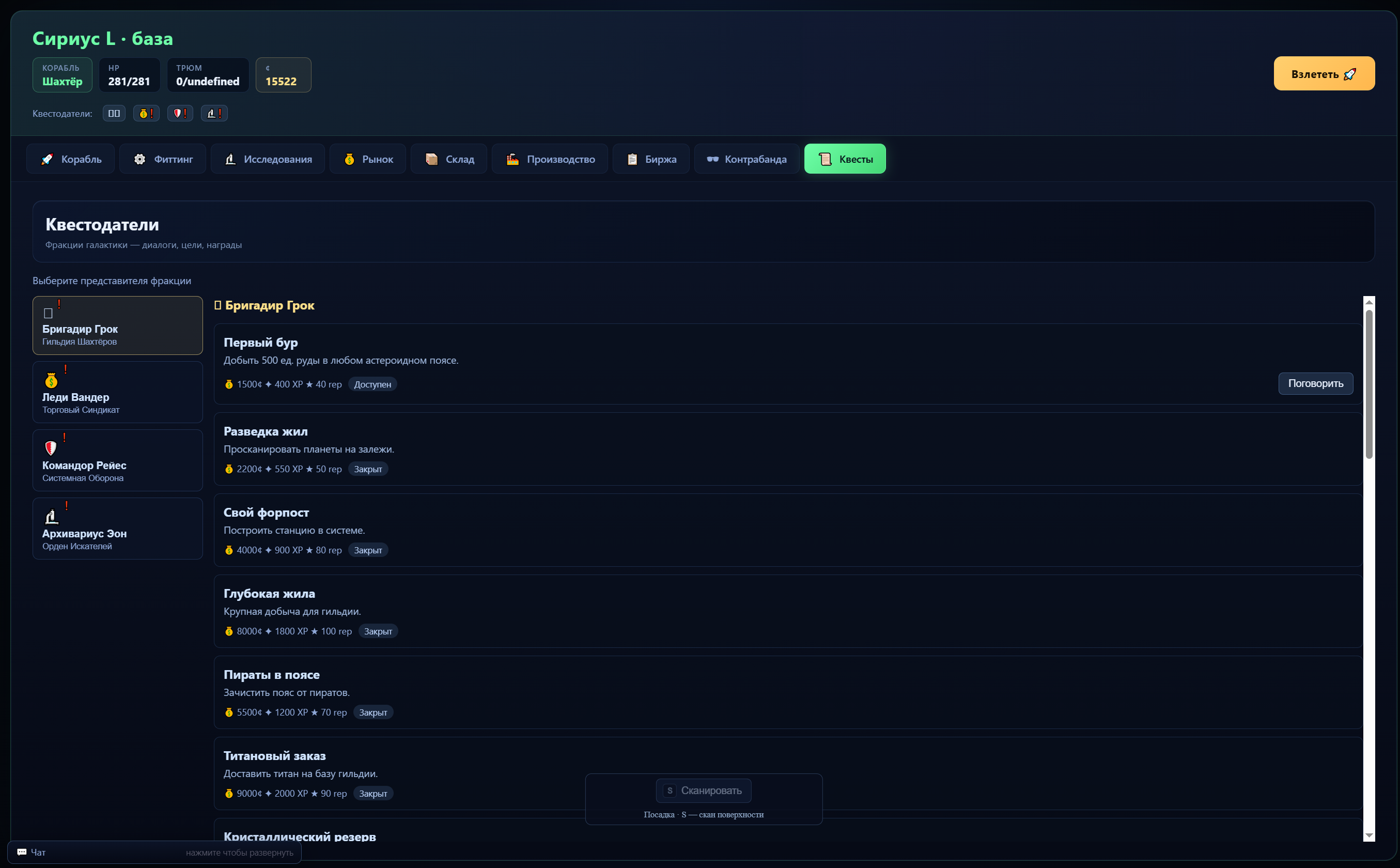This screenshot has height=868, width=1400.
Task: Click the quest title Кристаллический резерв
Action: pyautogui.click(x=300, y=836)
